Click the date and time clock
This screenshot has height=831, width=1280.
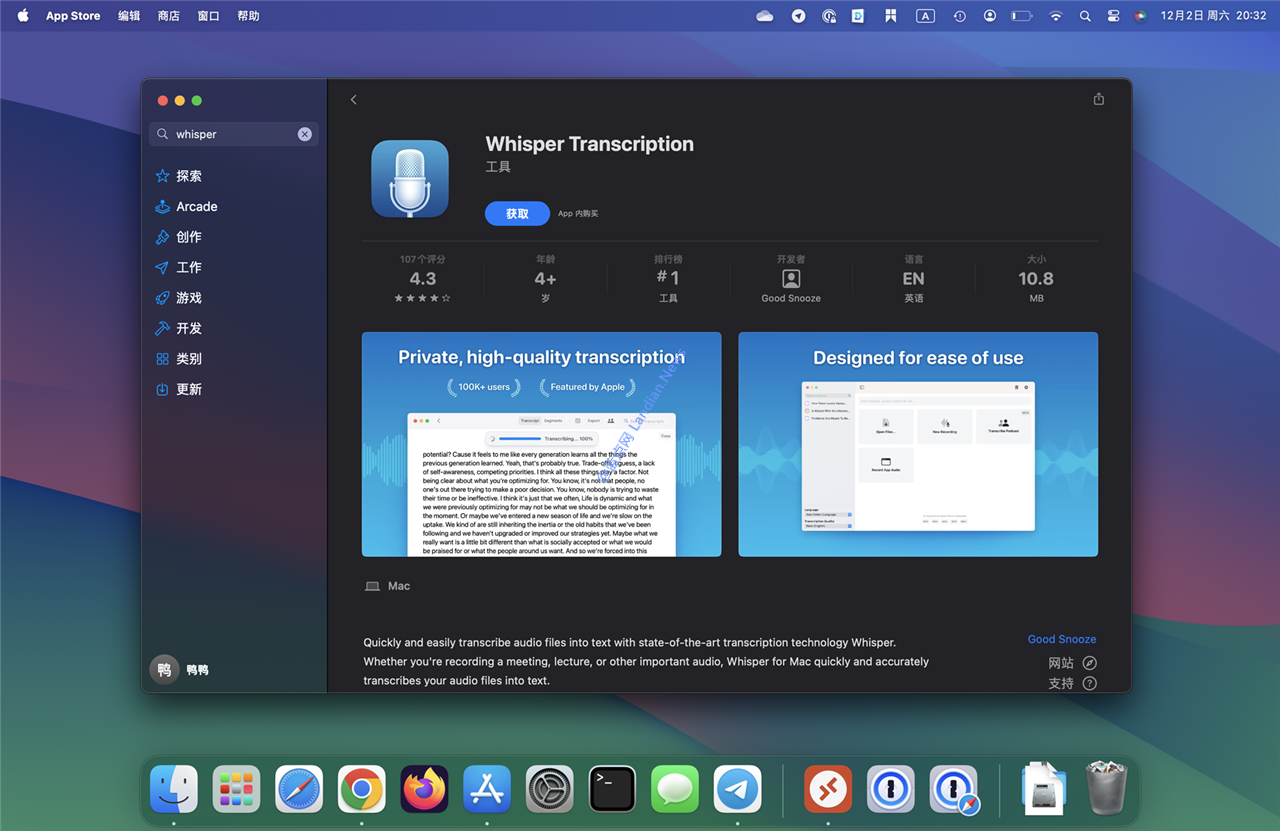(x=1213, y=16)
